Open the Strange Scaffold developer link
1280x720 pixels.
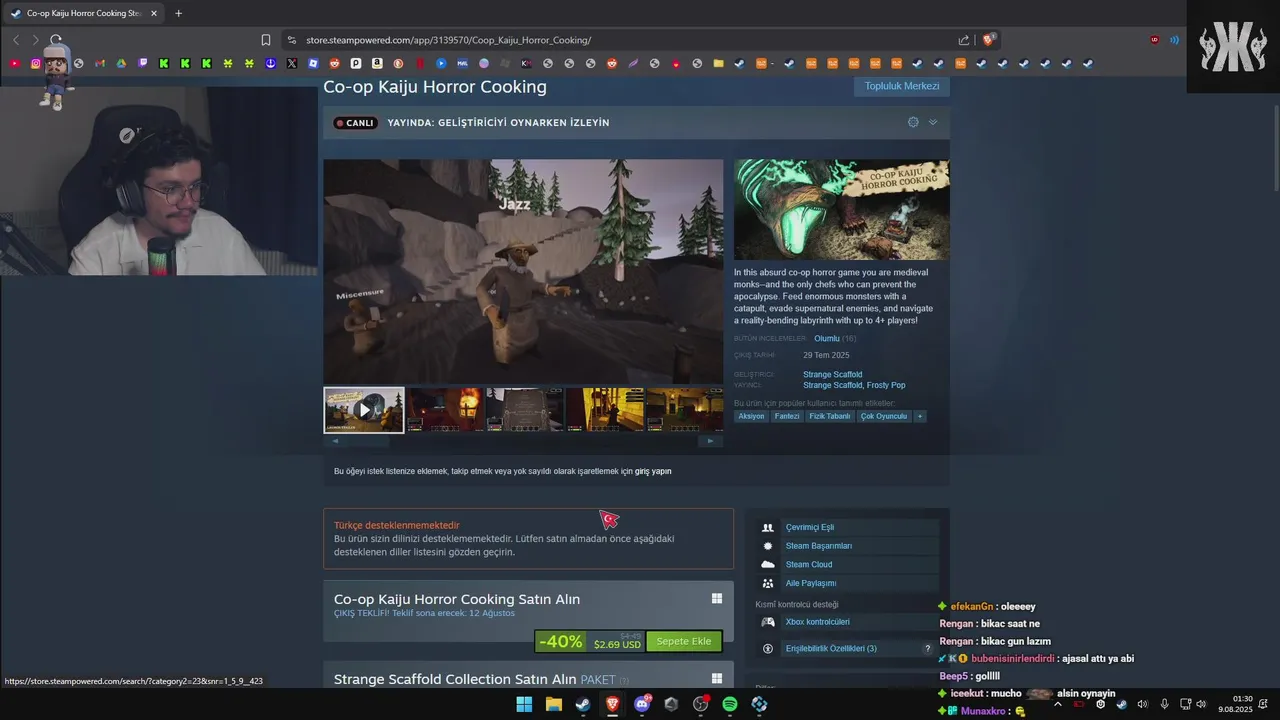tap(832, 374)
